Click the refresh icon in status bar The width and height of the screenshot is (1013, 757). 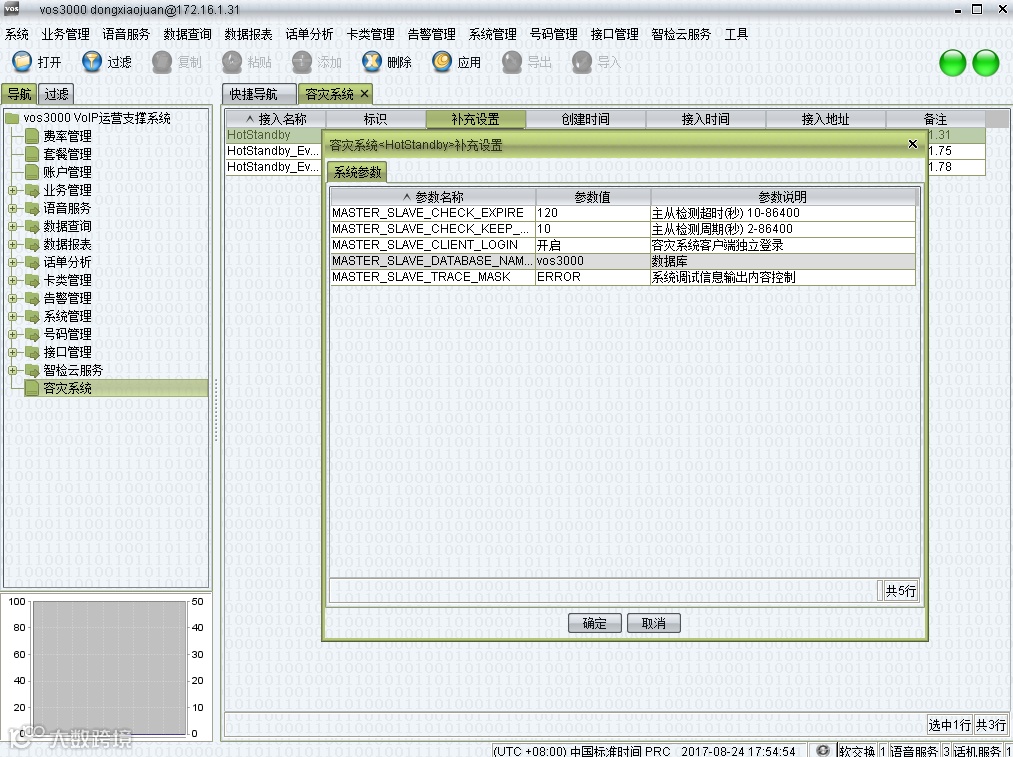822,751
